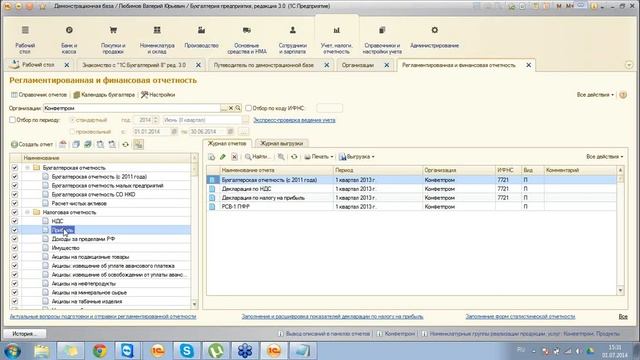The height and width of the screenshot is (360, 640).
Task: Open Skype from Windows taskbar
Action: 187,351
